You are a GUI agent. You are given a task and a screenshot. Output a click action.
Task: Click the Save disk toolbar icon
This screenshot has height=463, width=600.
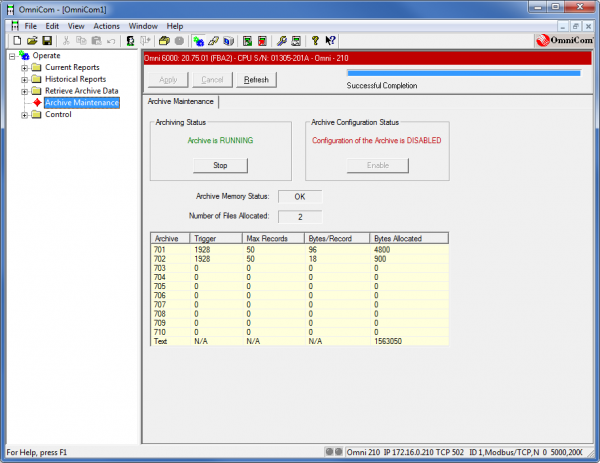(46, 41)
